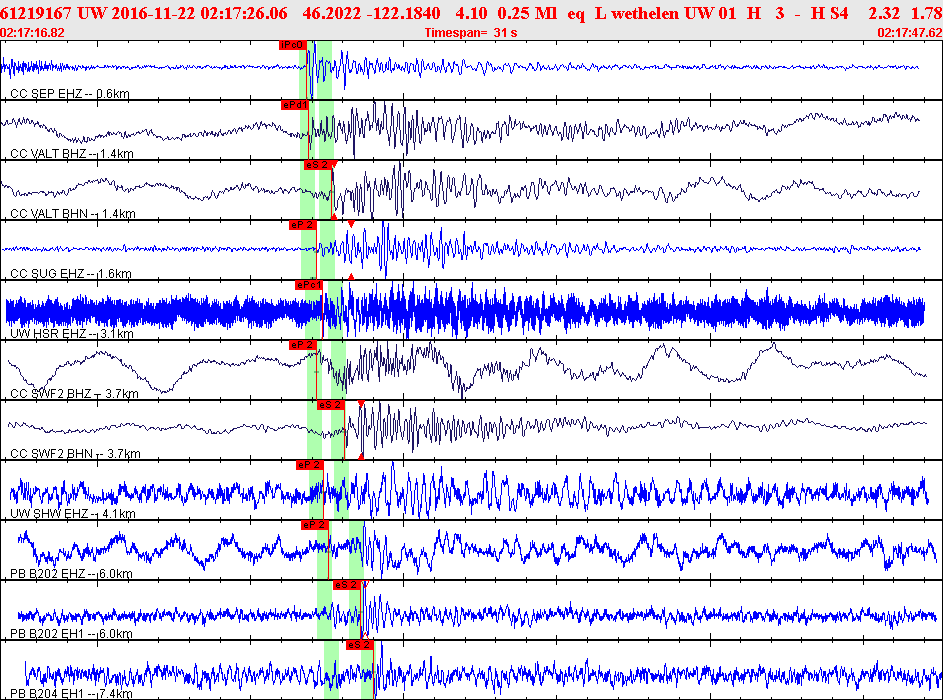943x700 pixels.
Task: Choose the CC SWF2 BHN channel label
Action: 75,454
